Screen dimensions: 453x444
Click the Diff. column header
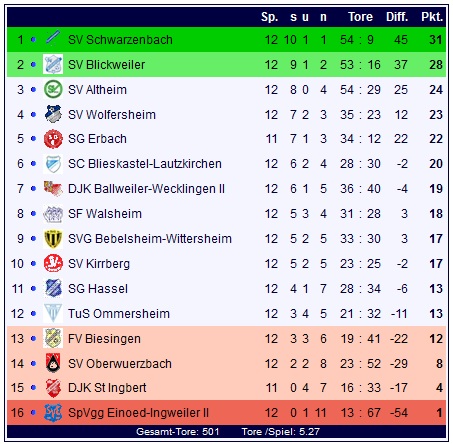point(397,16)
